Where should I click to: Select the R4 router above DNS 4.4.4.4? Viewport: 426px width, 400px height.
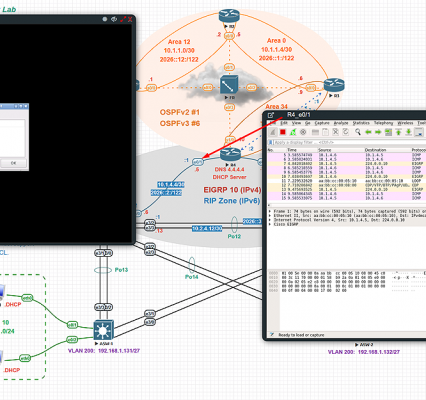[x=230, y=155]
